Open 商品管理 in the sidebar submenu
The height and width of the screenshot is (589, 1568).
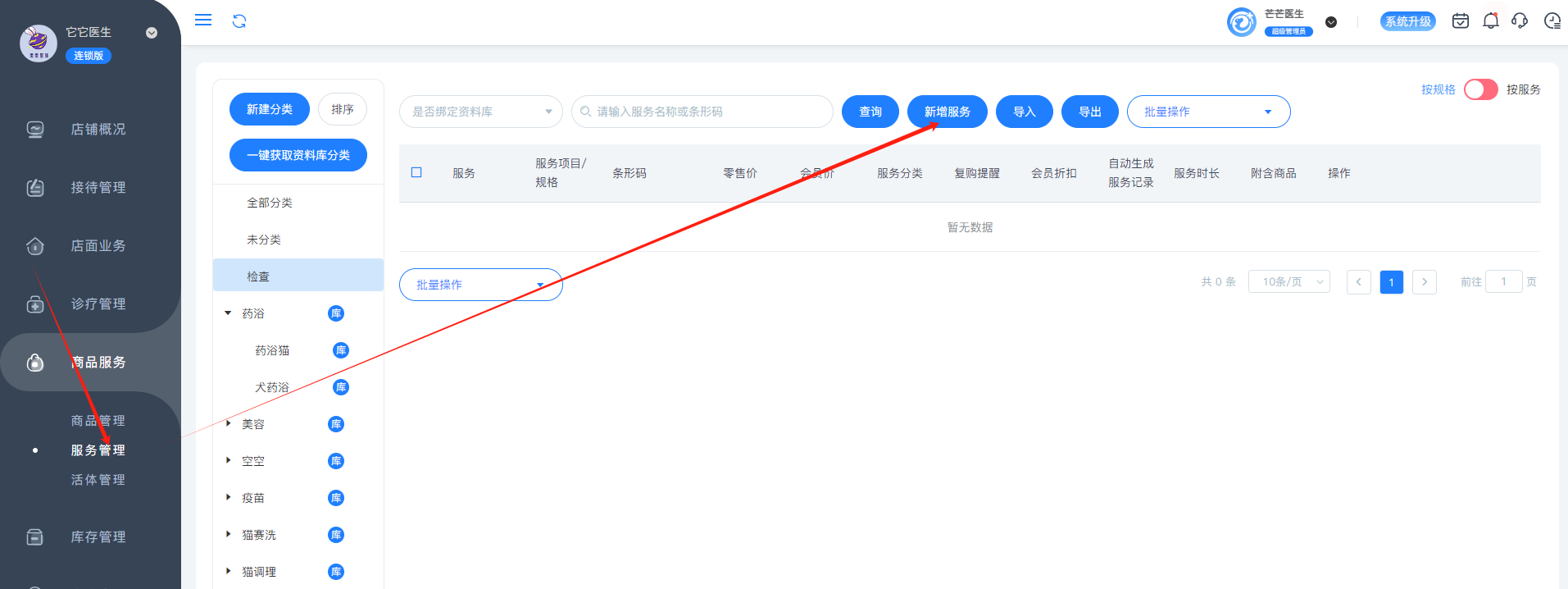coord(98,421)
